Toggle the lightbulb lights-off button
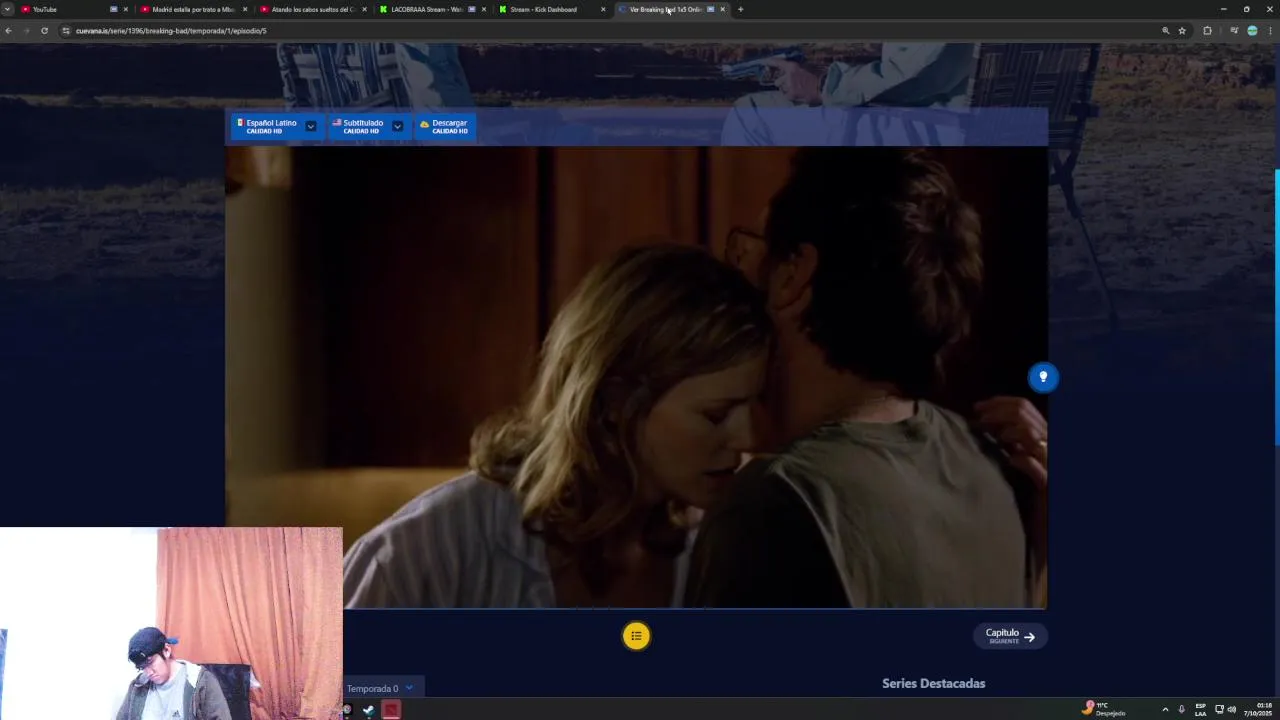This screenshot has width=1280, height=720. point(1043,377)
